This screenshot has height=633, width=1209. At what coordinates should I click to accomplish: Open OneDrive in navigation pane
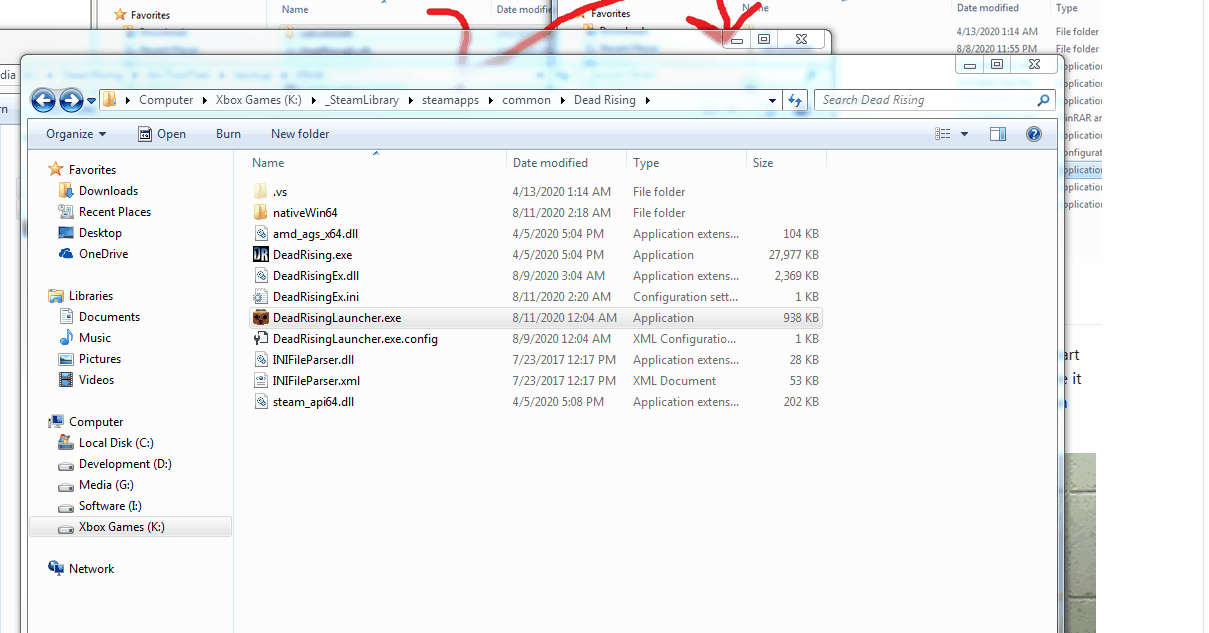point(103,253)
